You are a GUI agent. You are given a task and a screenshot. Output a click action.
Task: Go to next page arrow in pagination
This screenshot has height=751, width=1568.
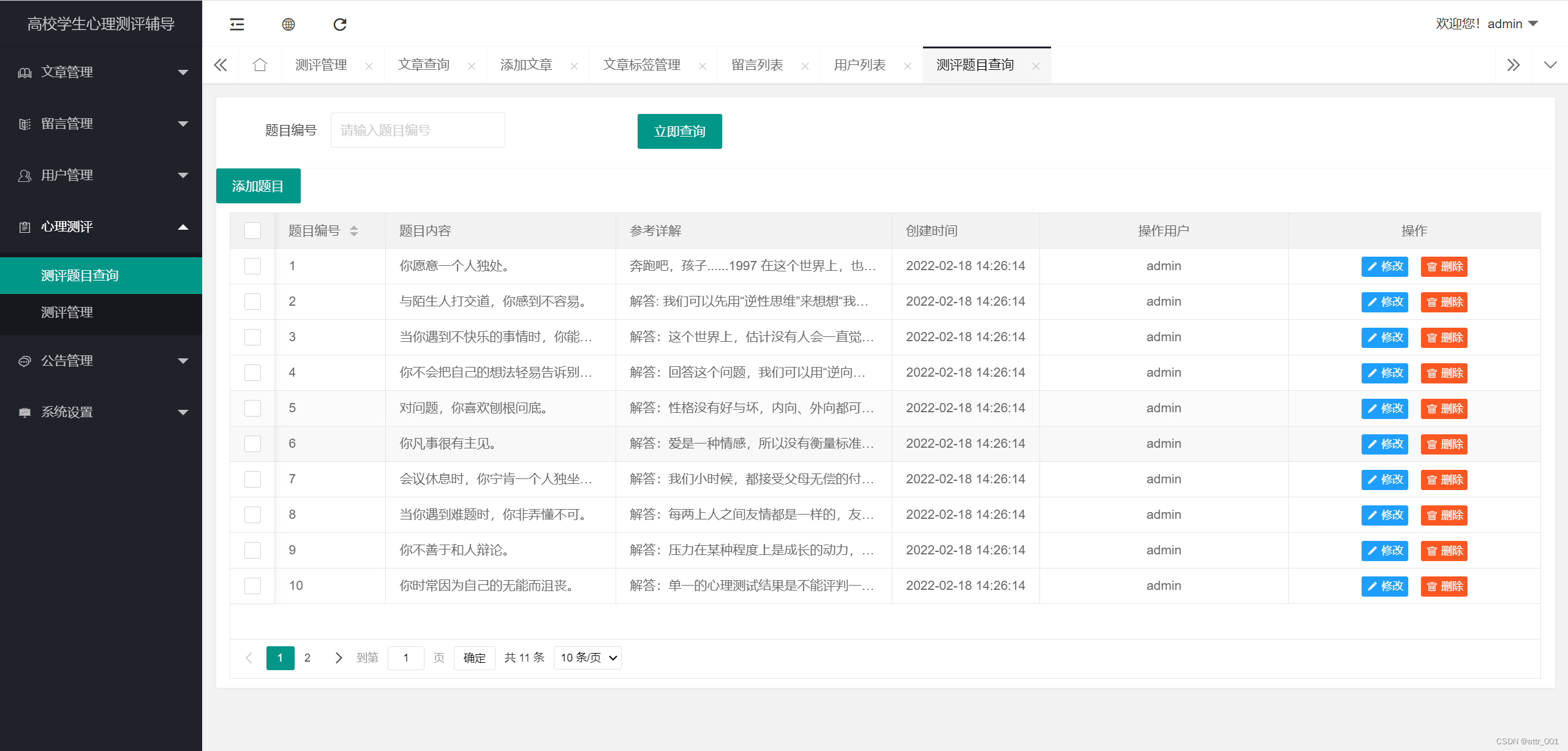tap(338, 658)
